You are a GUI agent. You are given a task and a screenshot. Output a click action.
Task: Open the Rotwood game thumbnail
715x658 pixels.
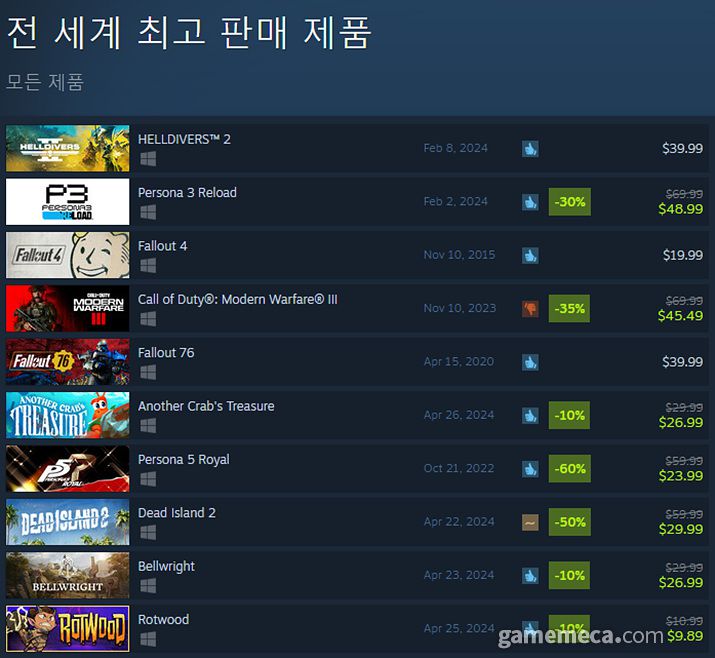(67, 628)
